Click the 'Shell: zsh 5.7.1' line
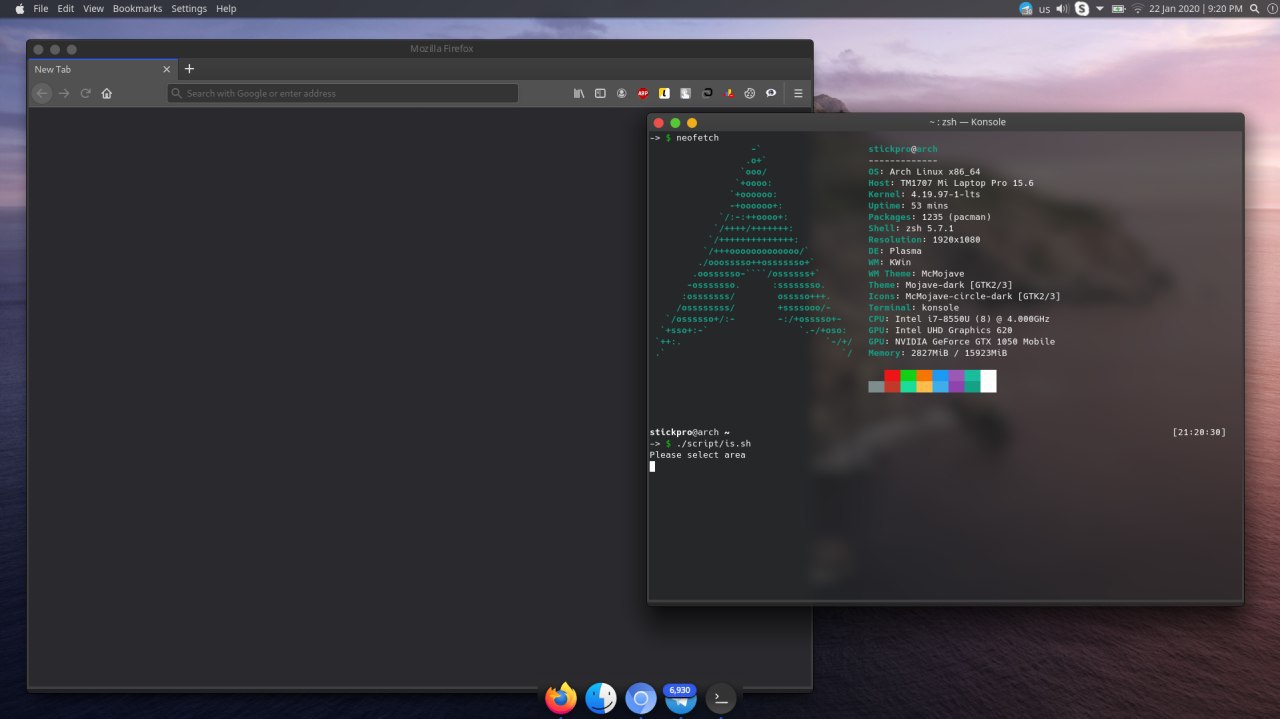Image resolution: width=1280 pixels, height=719 pixels. click(x=911, y=228)
